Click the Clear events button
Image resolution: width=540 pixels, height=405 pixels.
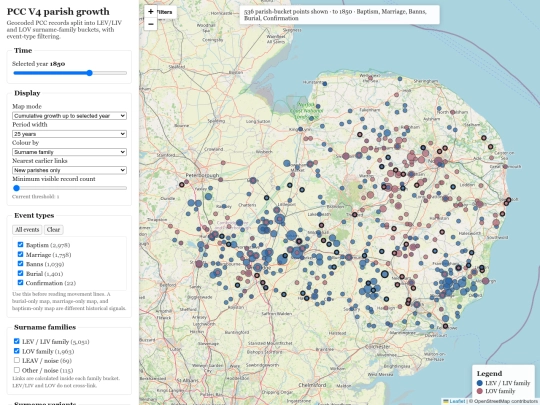[x=53, y=230]
